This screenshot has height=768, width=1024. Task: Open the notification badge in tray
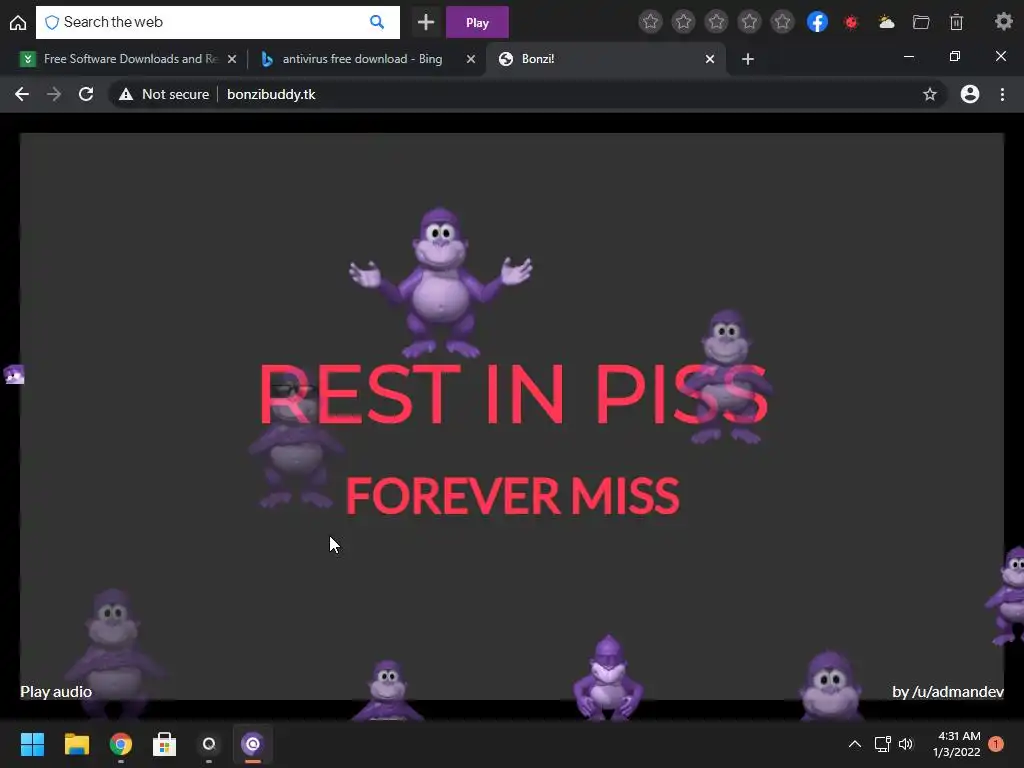point(996,744)
